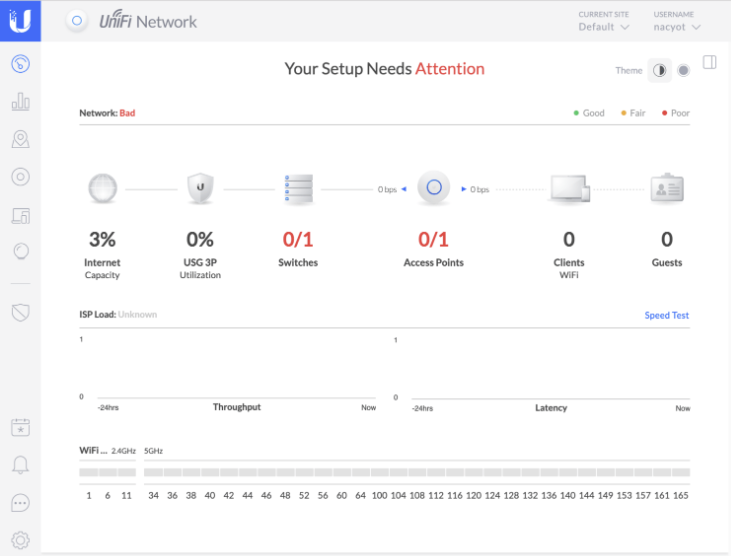Open the Events calendar icon in sidebar
The width and height of the screenshot is (731, 556).
tap(21, 427)
